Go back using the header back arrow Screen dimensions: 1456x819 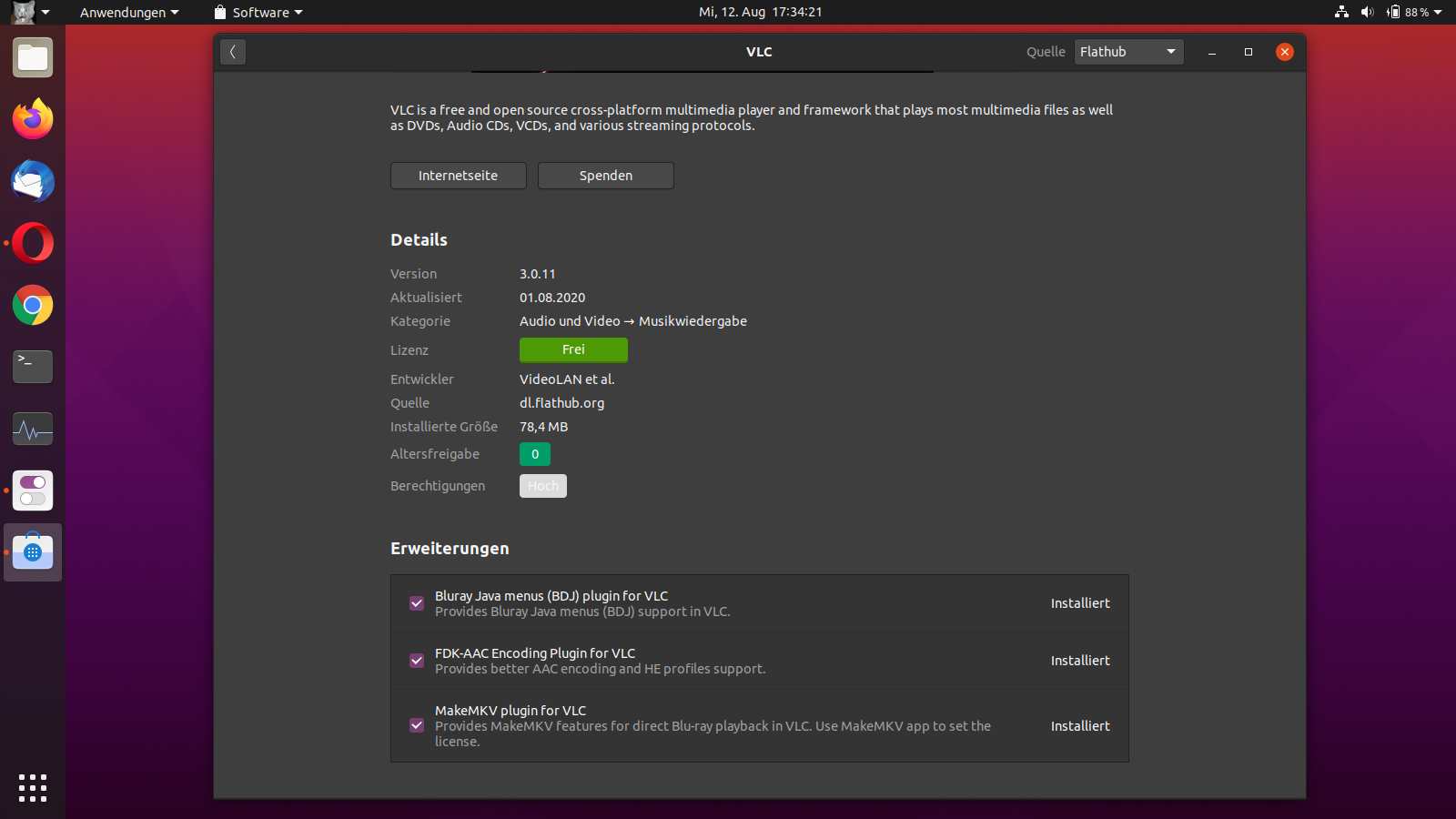[x=233, y=52]
